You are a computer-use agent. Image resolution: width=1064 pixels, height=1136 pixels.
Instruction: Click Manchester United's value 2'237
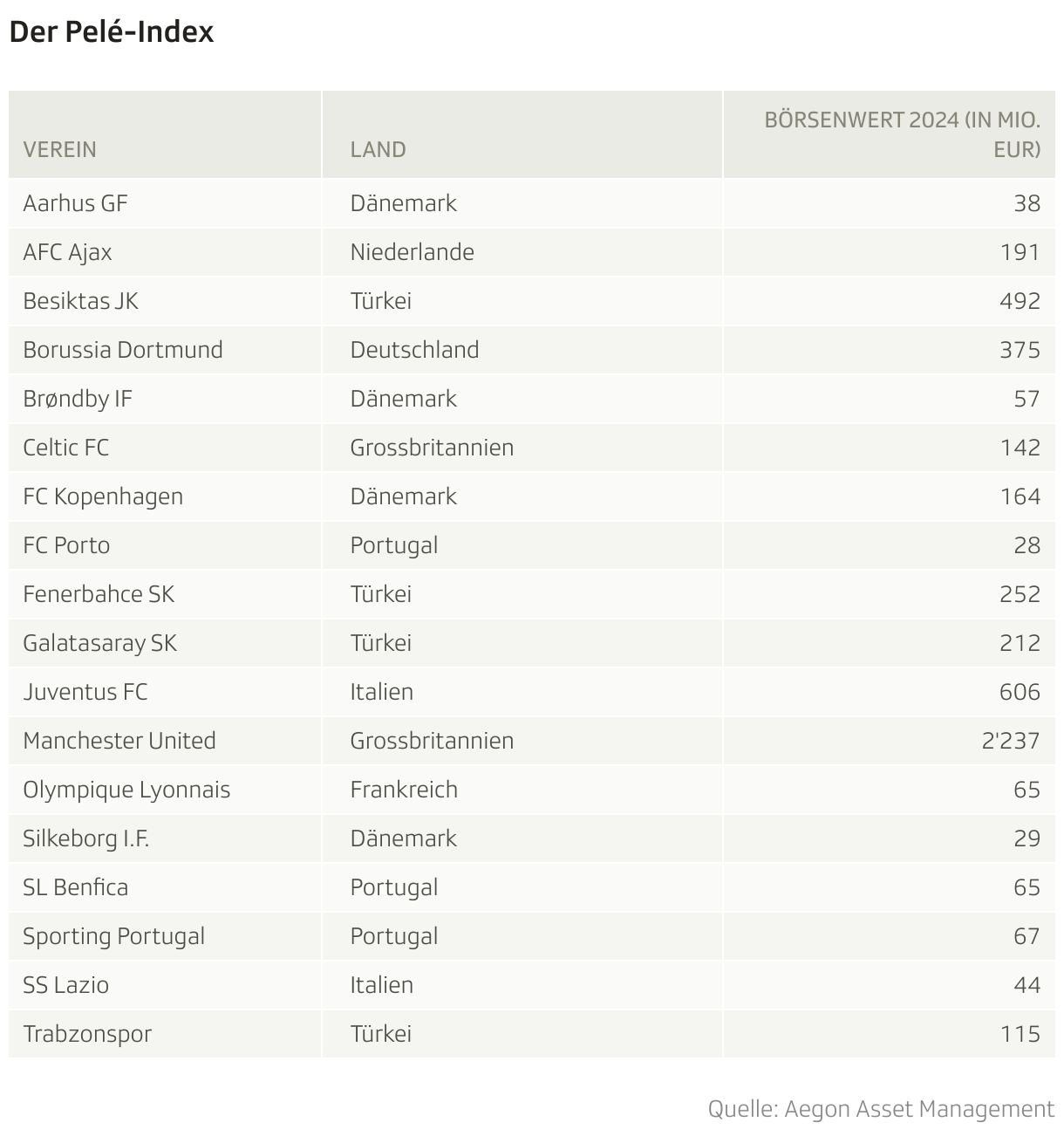click(x=1010, y=741)
